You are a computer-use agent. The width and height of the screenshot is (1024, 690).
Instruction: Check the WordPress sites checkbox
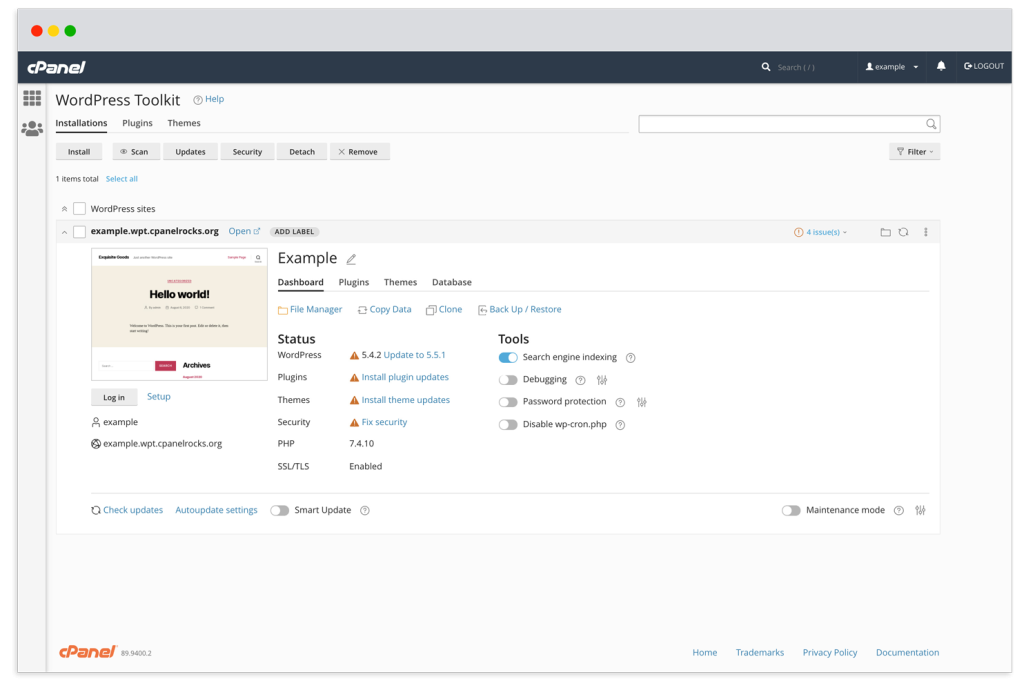tap(80, 209)
